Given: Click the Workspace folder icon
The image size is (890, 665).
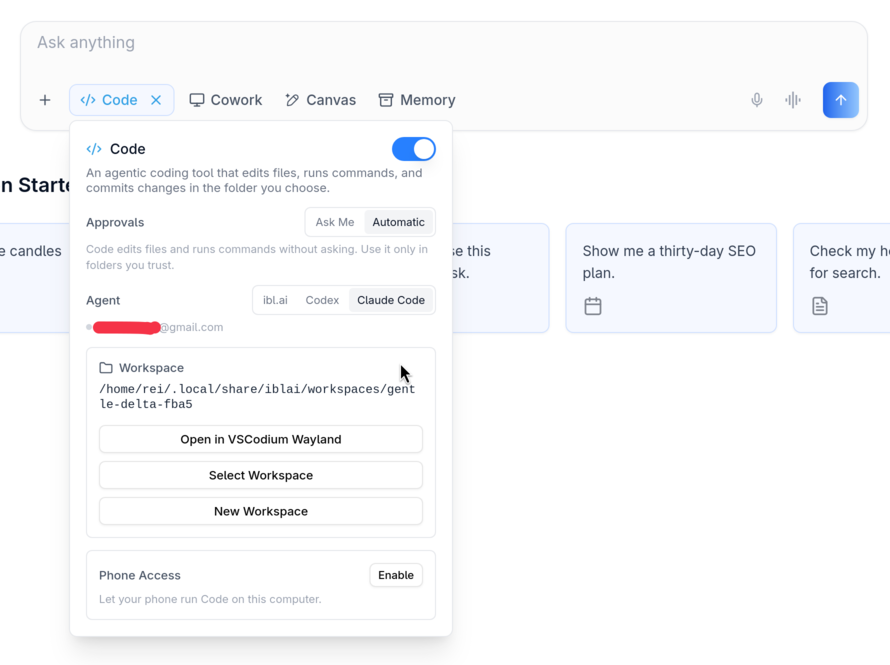Looking at the screenshot, I should [106, 368].
